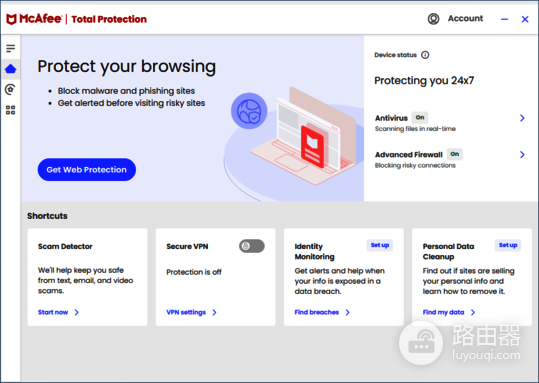Click the Shortcuts heading
539x383 pixels.
[x=47, y=216]
